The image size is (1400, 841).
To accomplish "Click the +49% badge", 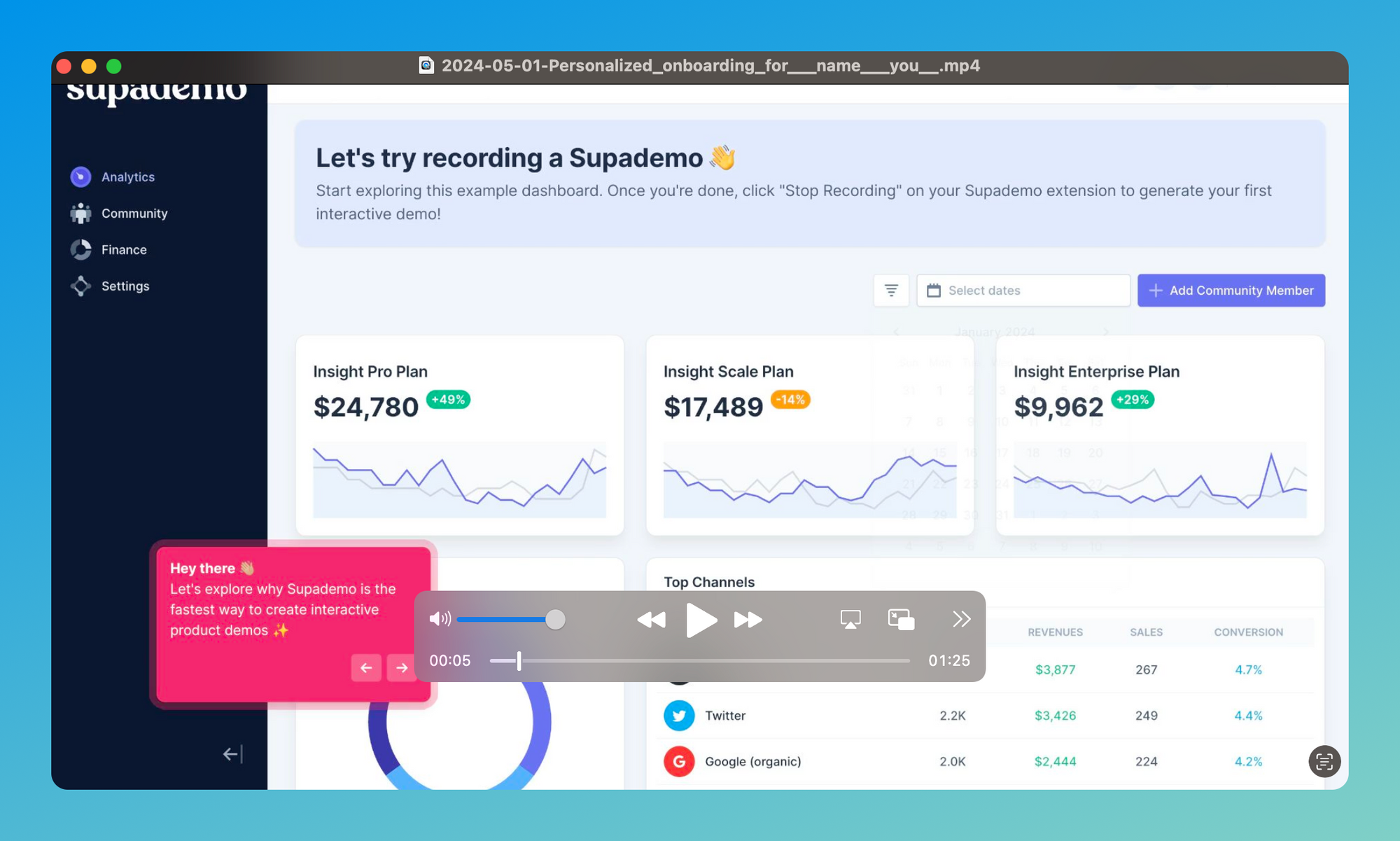I will (x=448, y=400).
